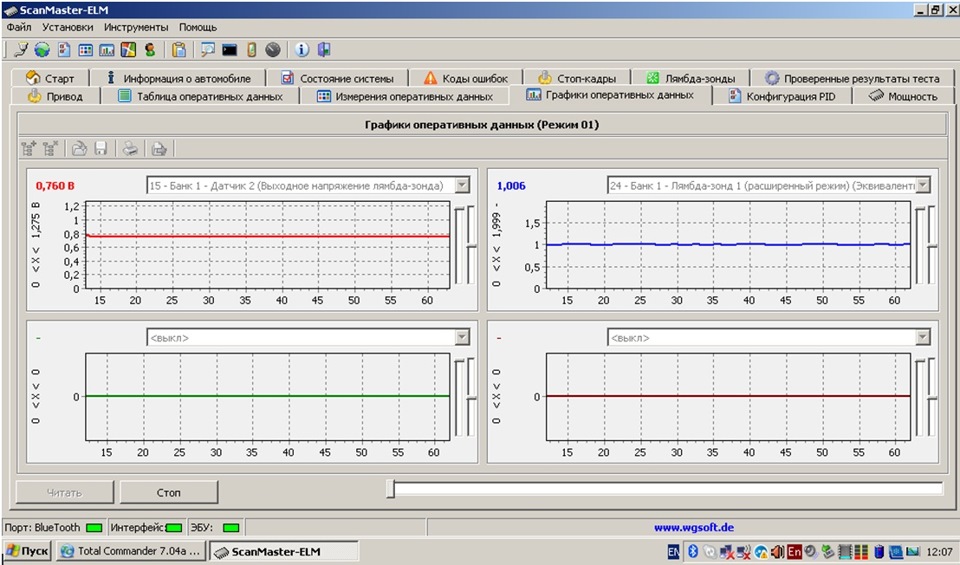Click the EN language bar indicator
The image size is (960, 565).
(x=673, y=552)
